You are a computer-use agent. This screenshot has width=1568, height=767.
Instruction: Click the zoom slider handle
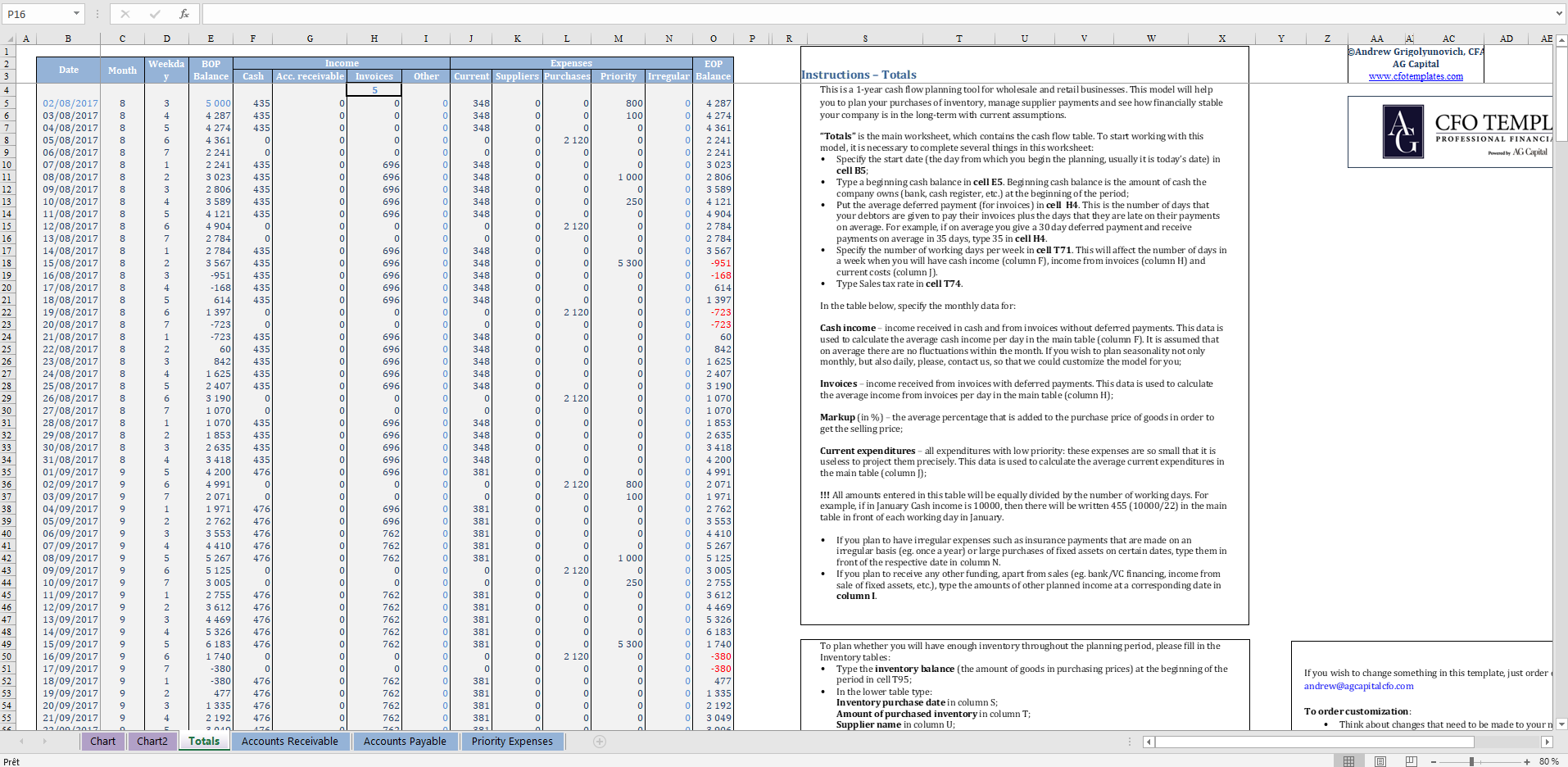pyautogui.click(x=1472, y=761)
